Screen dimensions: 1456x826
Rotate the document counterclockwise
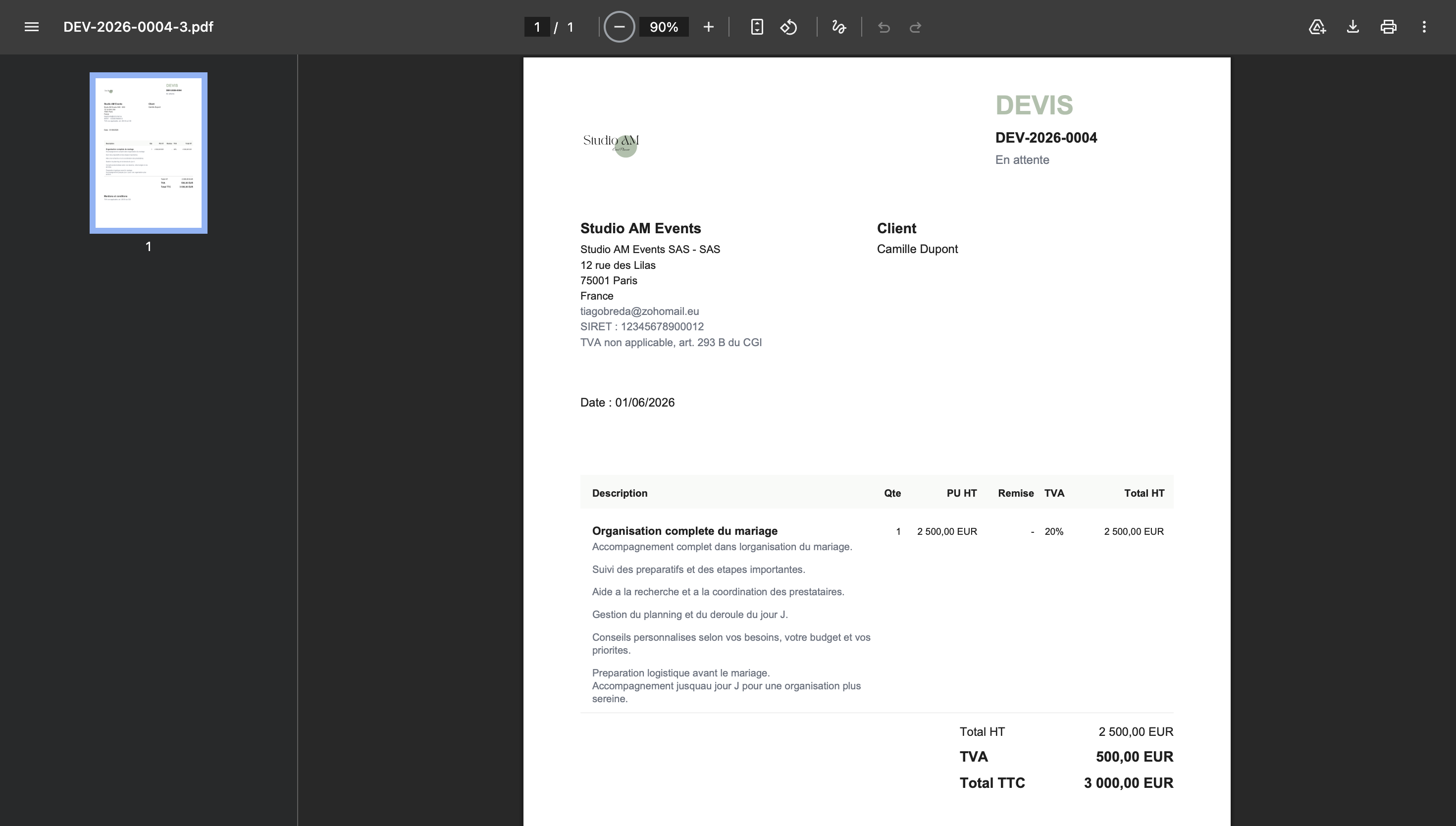click(789, 27)
